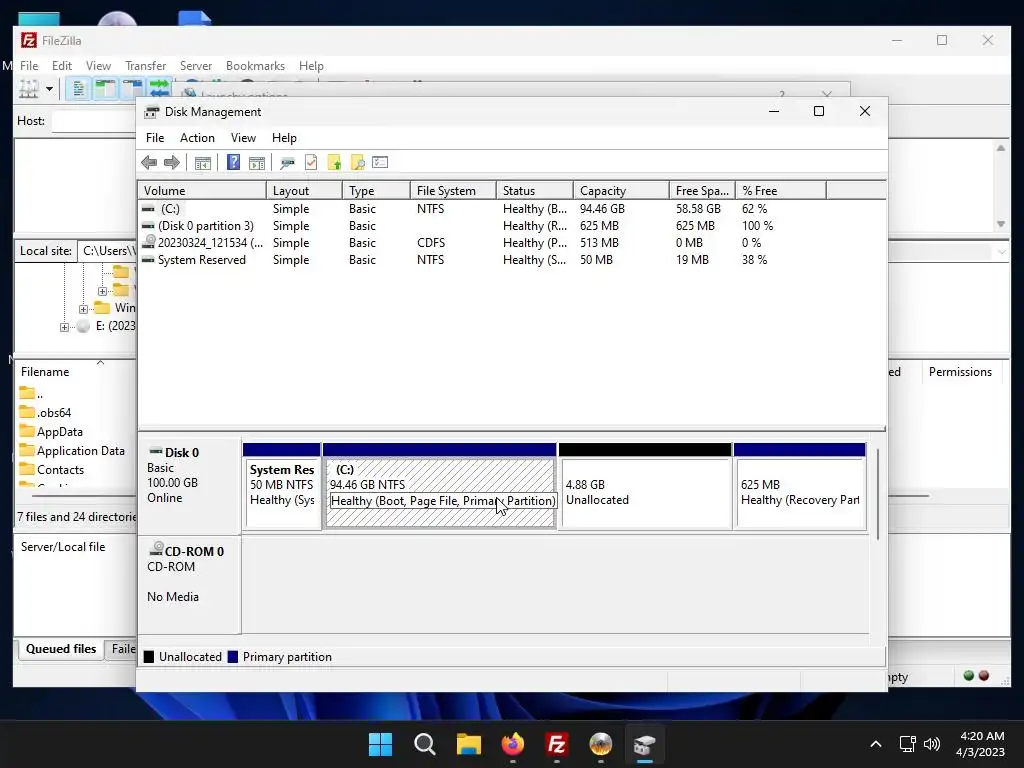1024x768 pixels.
Task: Sort by Status column header
Action: (x=535, y=191)
